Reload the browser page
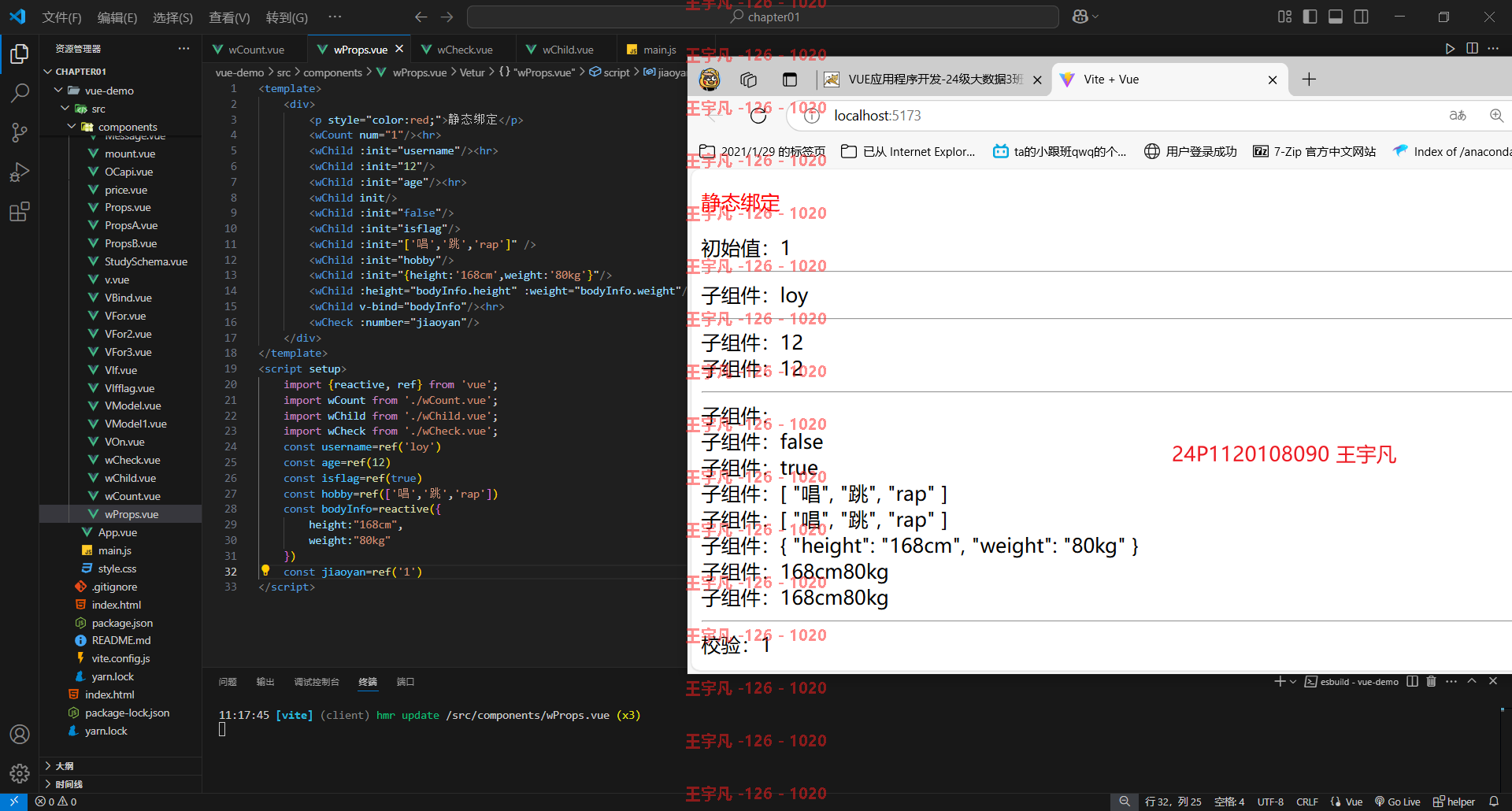The width and height of the screenshot is (1512, 811). (758, 116)
